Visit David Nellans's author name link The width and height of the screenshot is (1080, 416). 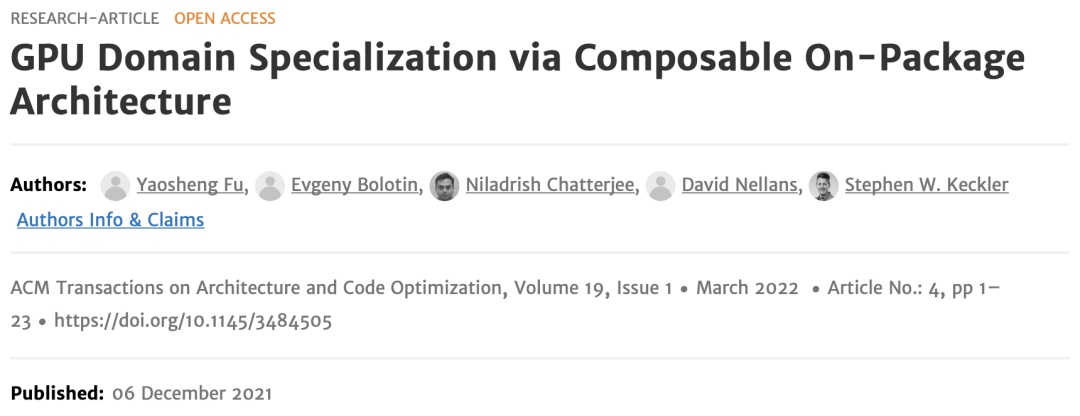(x=741, y=186)
